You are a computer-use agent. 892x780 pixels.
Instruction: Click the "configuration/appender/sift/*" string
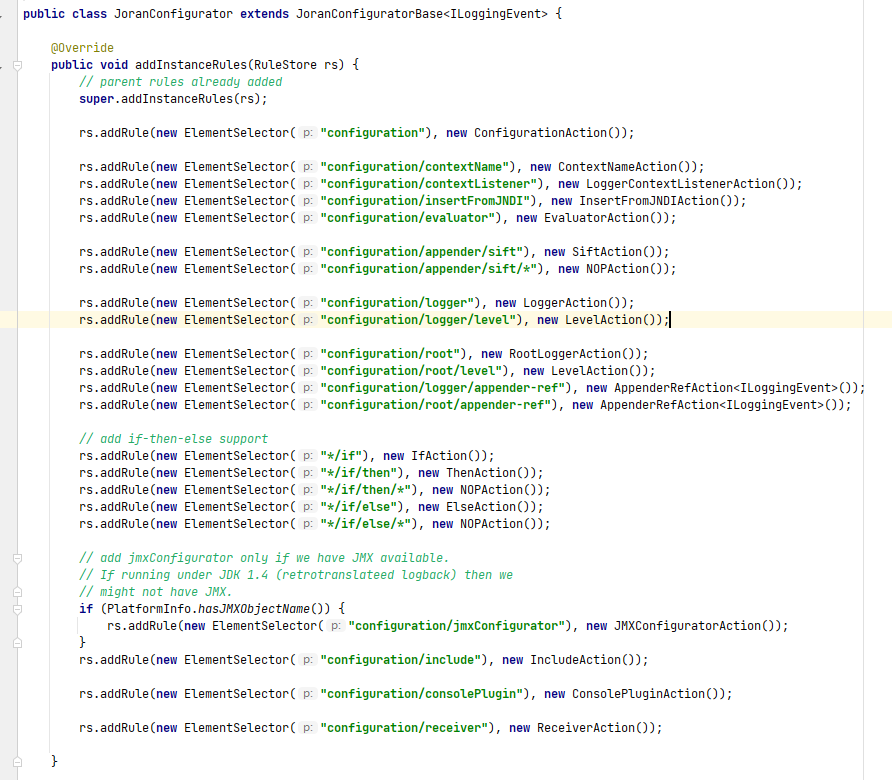click(x=429, y=269)
